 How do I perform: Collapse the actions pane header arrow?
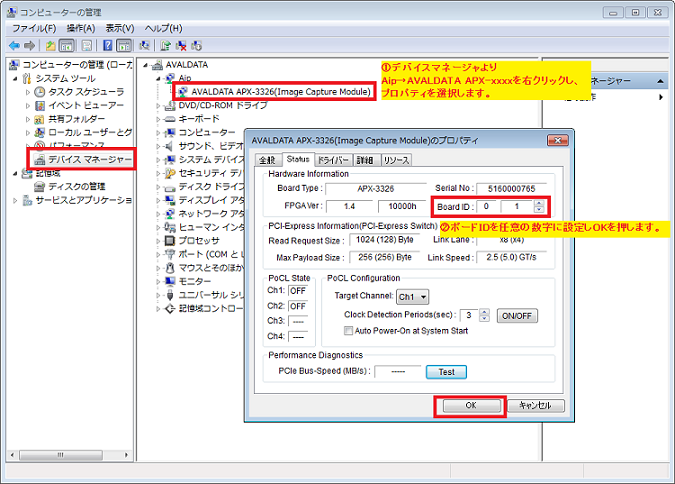click(x=660, y=81)
